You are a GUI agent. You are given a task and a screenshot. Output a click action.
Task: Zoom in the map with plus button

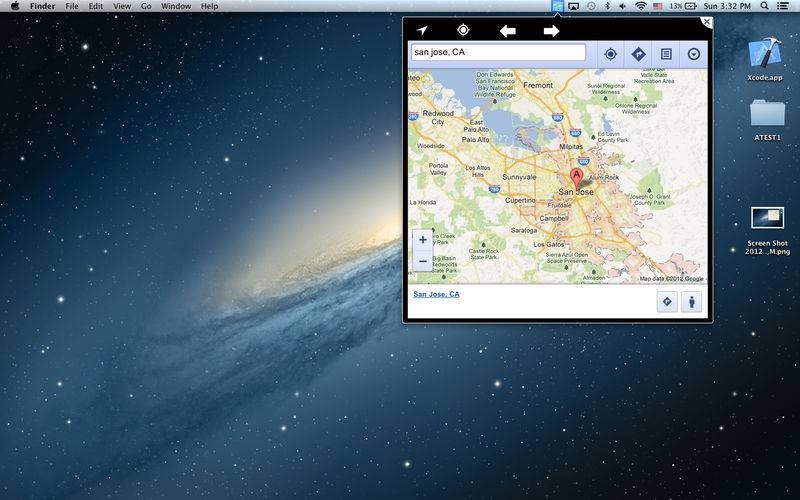click(x=422, y=240)
